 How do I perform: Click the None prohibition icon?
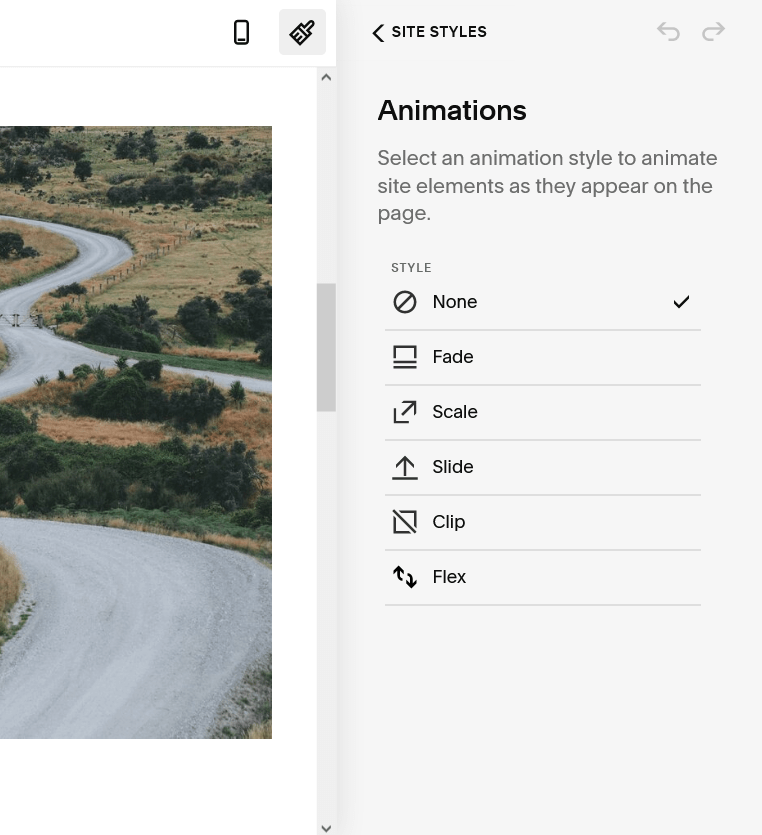[405, 302]
